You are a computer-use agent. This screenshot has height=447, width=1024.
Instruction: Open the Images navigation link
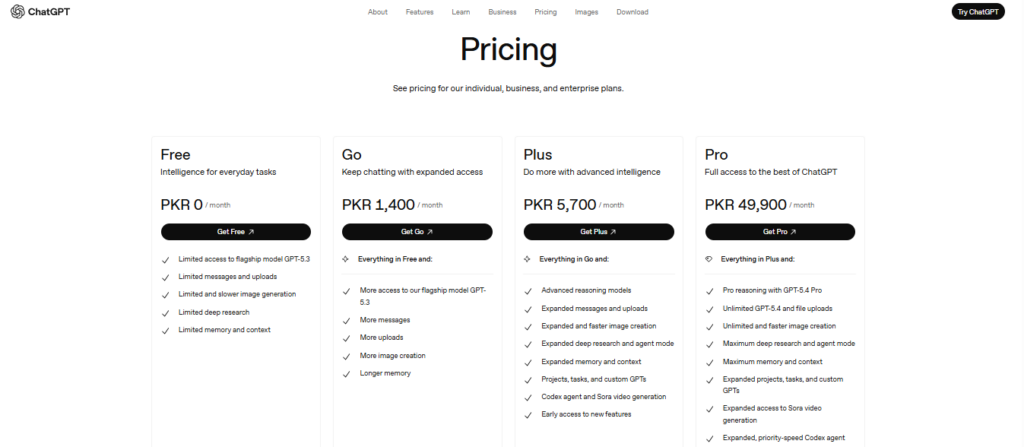pos(587,12)
